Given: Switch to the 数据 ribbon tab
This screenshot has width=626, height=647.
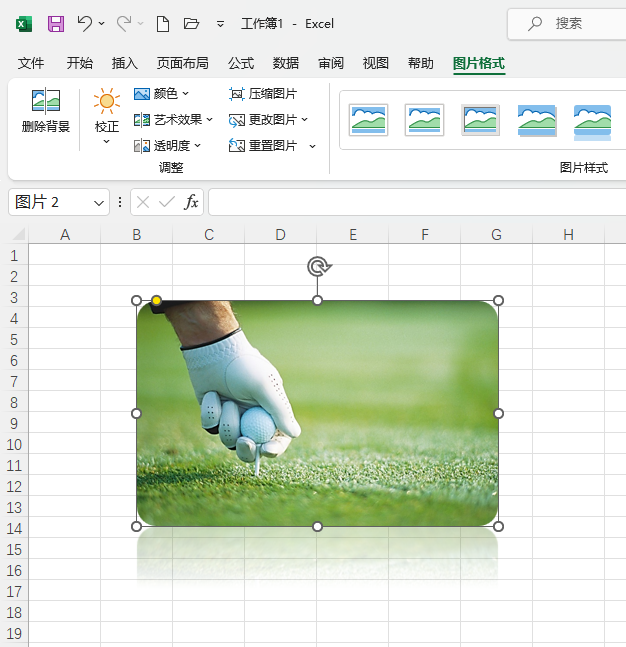Looking at the screenshot, I should click(286, 63).
